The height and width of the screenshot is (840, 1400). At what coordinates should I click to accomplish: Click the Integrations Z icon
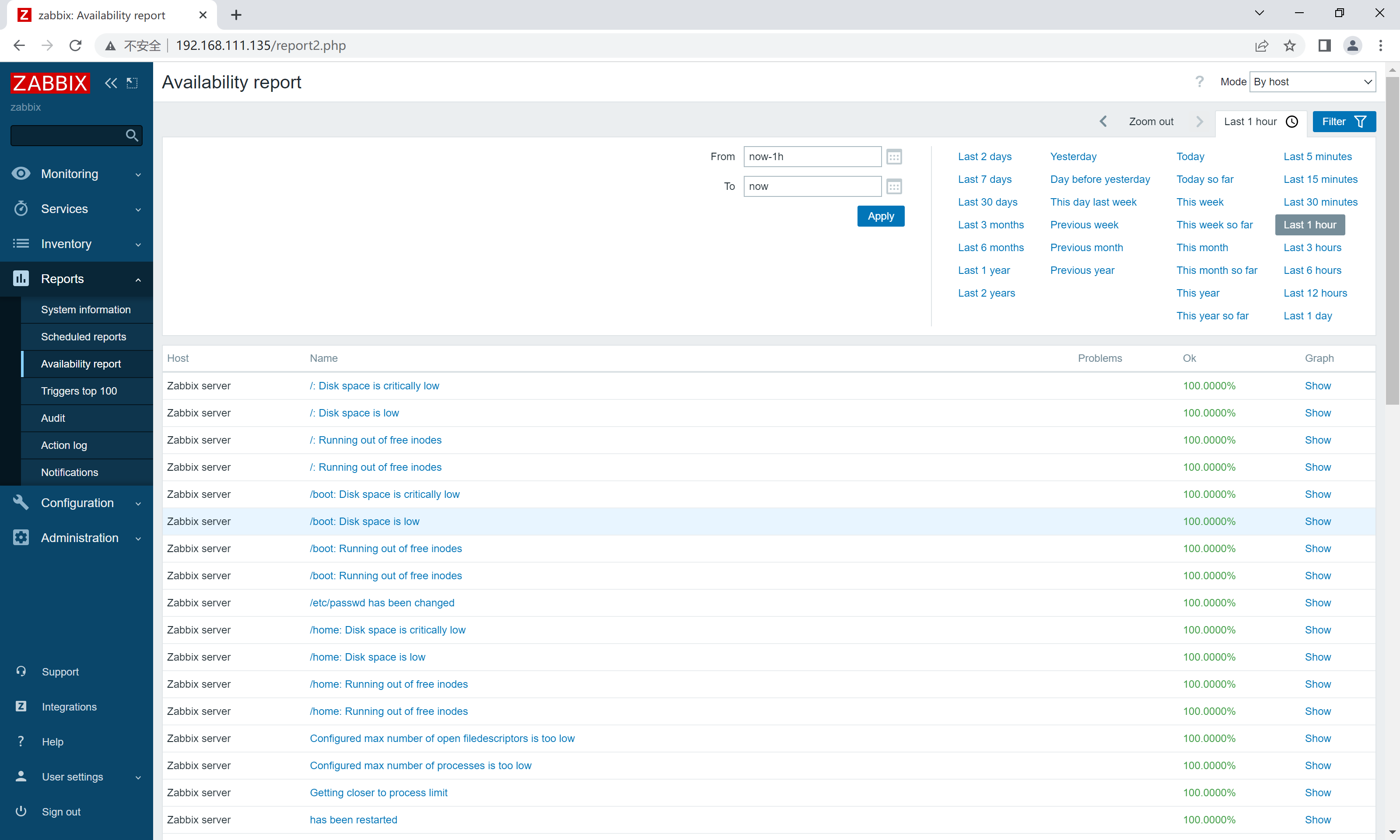(x=21, y=706)
